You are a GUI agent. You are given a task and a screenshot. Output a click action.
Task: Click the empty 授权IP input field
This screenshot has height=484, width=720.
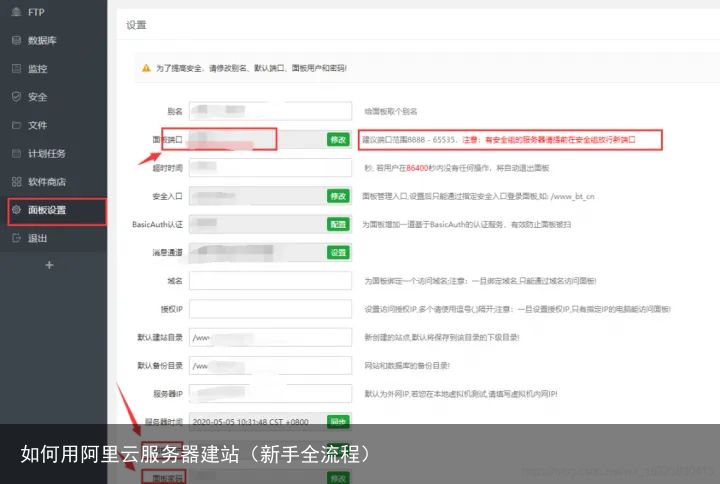(x=270, y=309)
